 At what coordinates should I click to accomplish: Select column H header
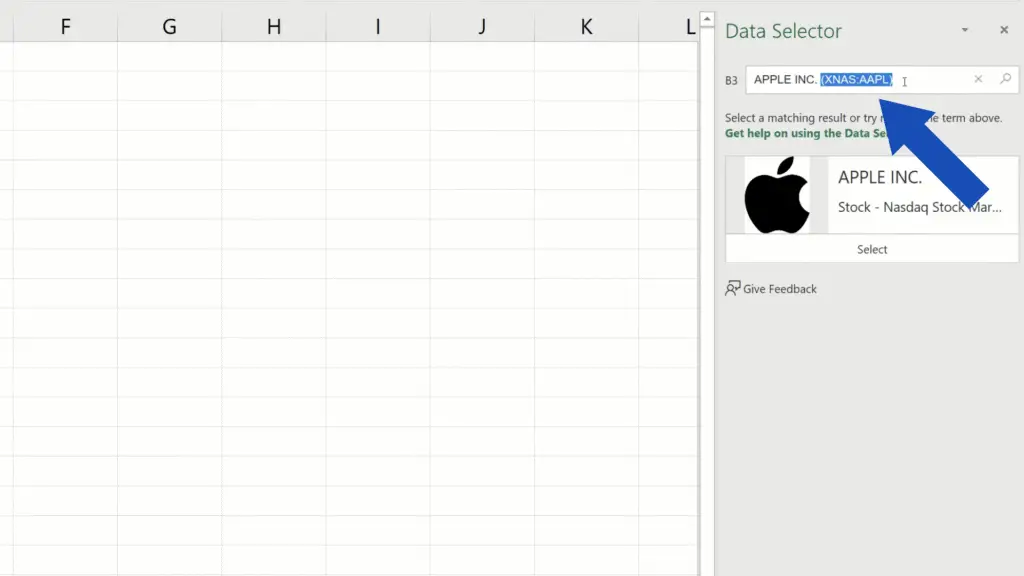274,27
